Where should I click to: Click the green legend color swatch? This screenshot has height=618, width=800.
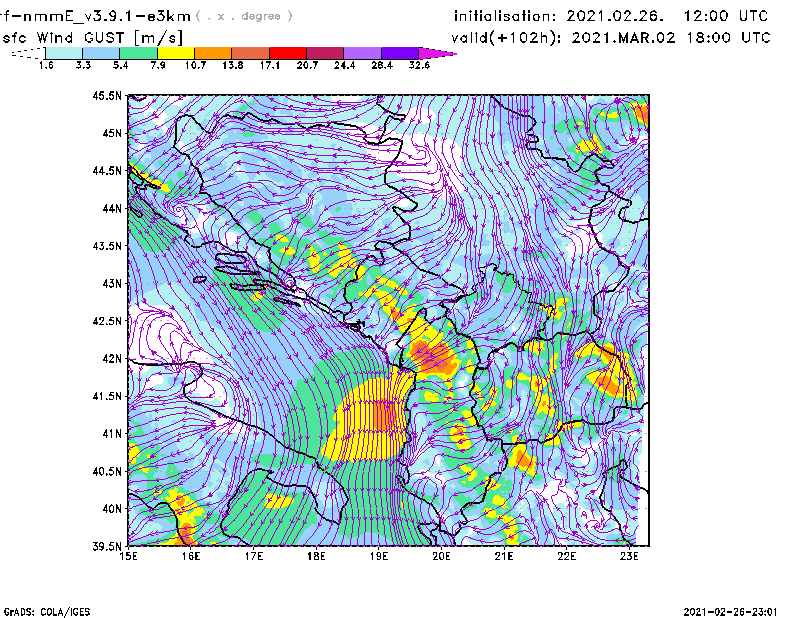(138, 53)
